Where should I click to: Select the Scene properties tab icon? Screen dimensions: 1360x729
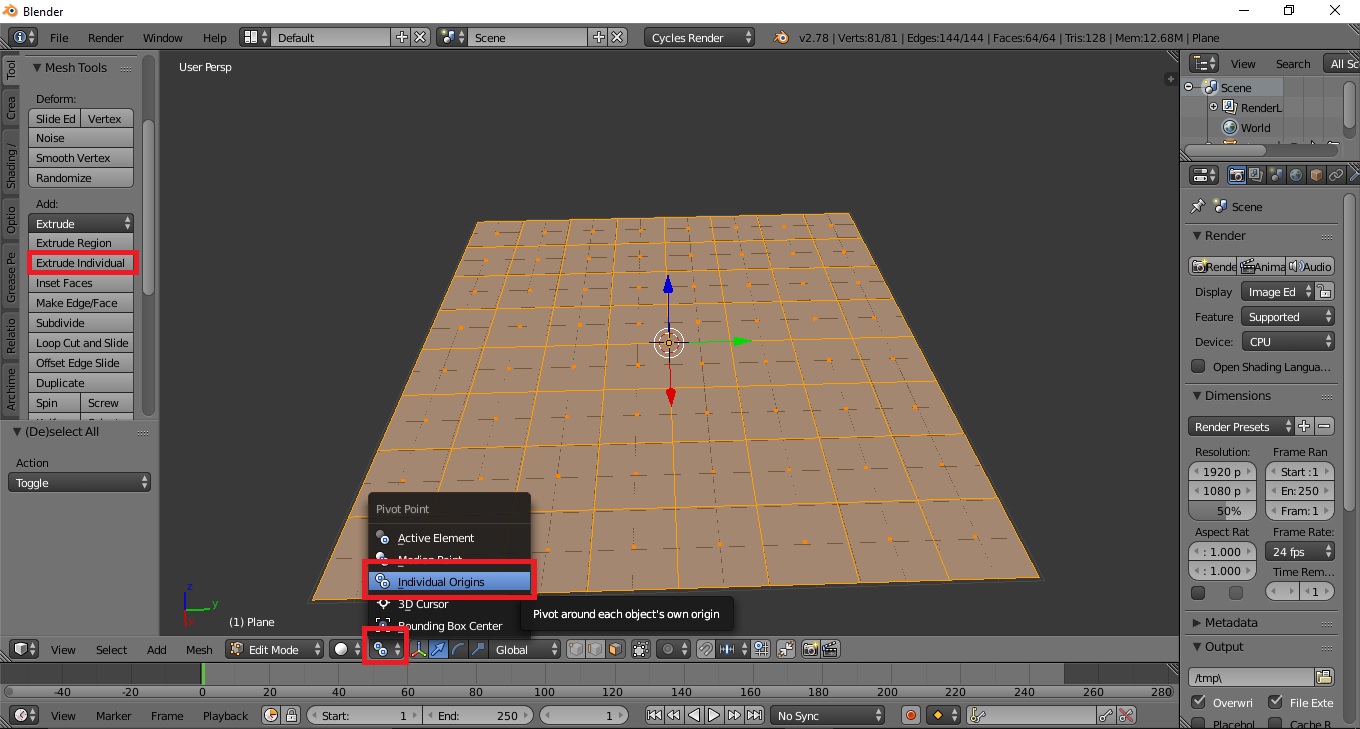[1276, 175]
